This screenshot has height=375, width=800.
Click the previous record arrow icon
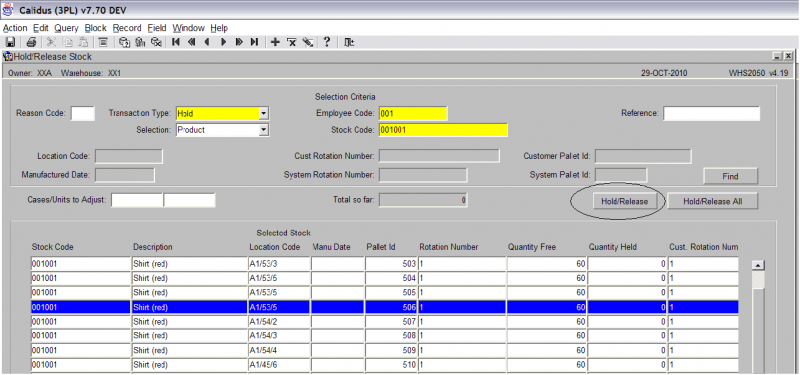(x=207, y=42)
